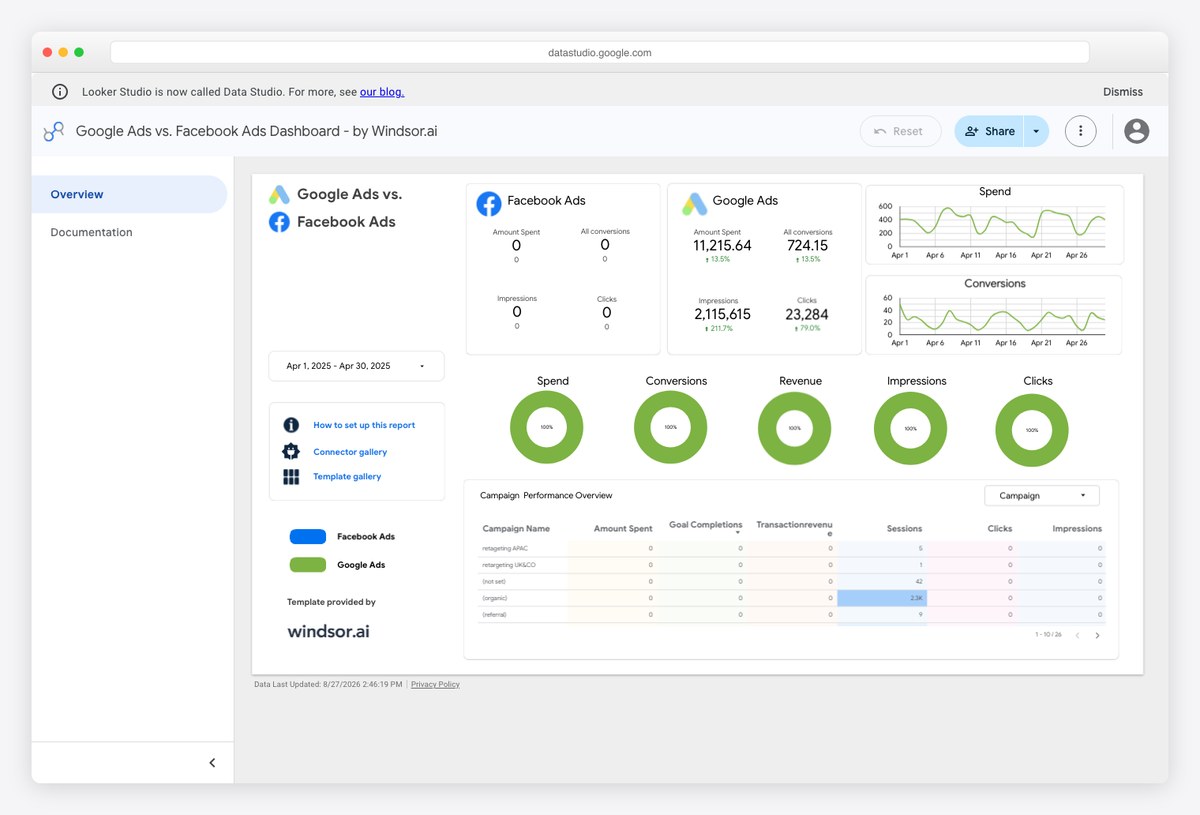Click the Data Studio logo icon
Screen dimensions: 1200x815
pos(54,131)
